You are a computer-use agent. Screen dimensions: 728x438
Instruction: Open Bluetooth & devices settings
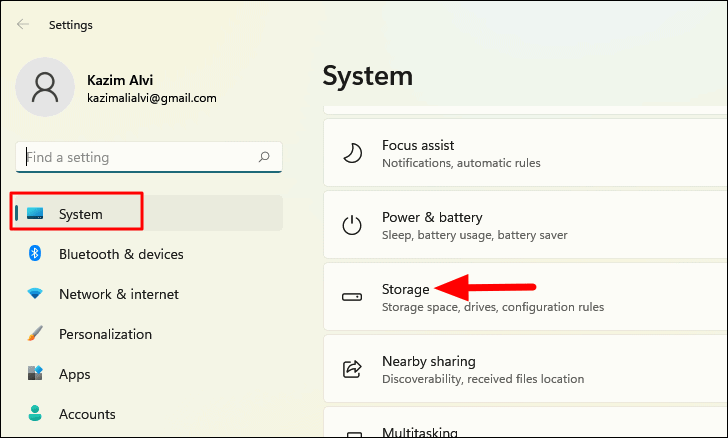point(147,254)
